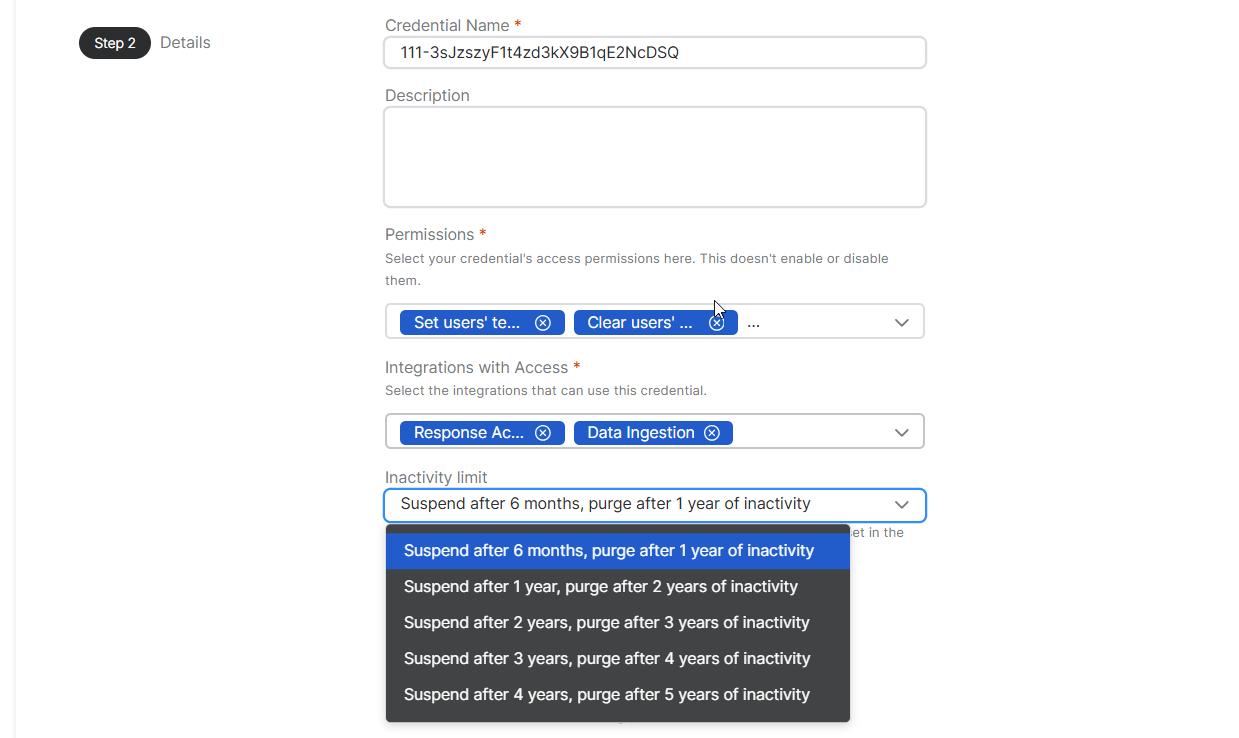Select "Suspend after 3 years, purge after 4 years"
The height and width of the screenshot is (738, 1239).
coord(606,659)
